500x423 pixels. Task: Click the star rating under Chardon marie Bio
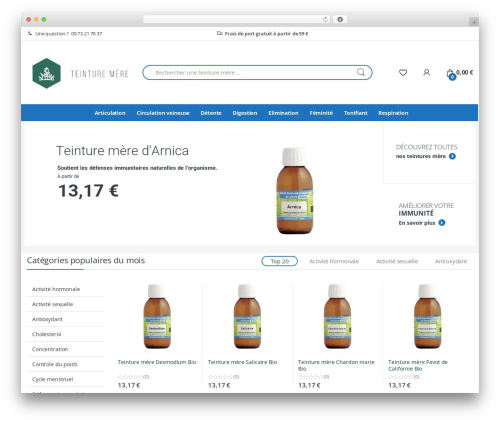click(x=310, y=377)
